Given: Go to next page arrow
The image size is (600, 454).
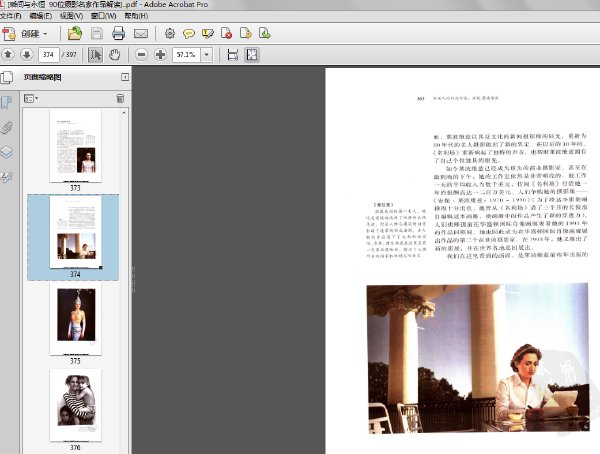Looking at the screenshot, I should [27, 55].
